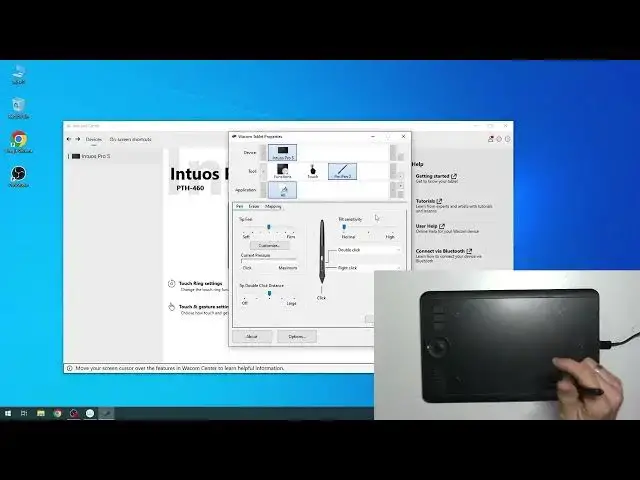The image size is (640, 480).
Task: Click the Options button
Action: (297, 337)
